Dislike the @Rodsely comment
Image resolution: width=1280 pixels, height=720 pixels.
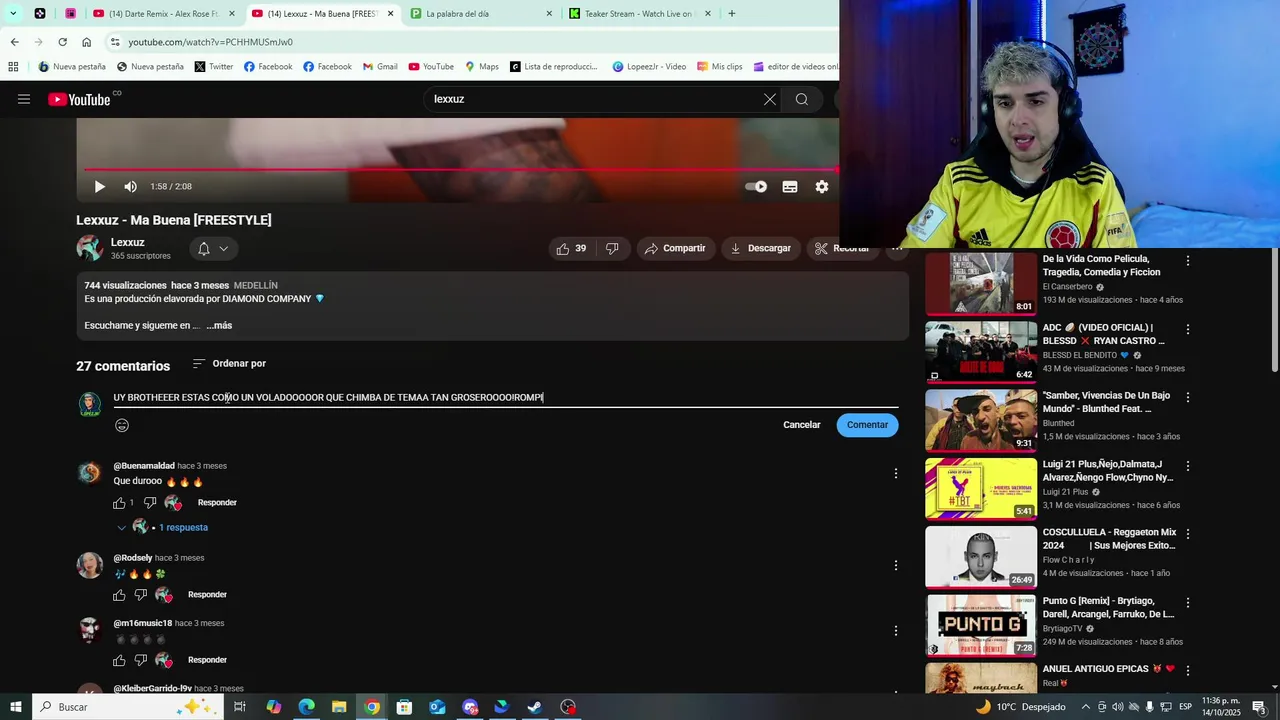coord(141,595)
